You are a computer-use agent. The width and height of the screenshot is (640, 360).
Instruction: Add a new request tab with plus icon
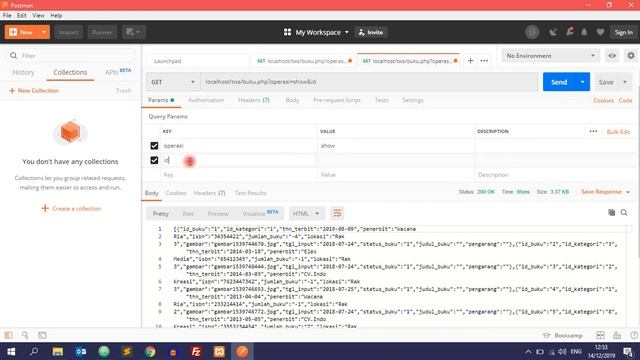(x=470, y=60)
